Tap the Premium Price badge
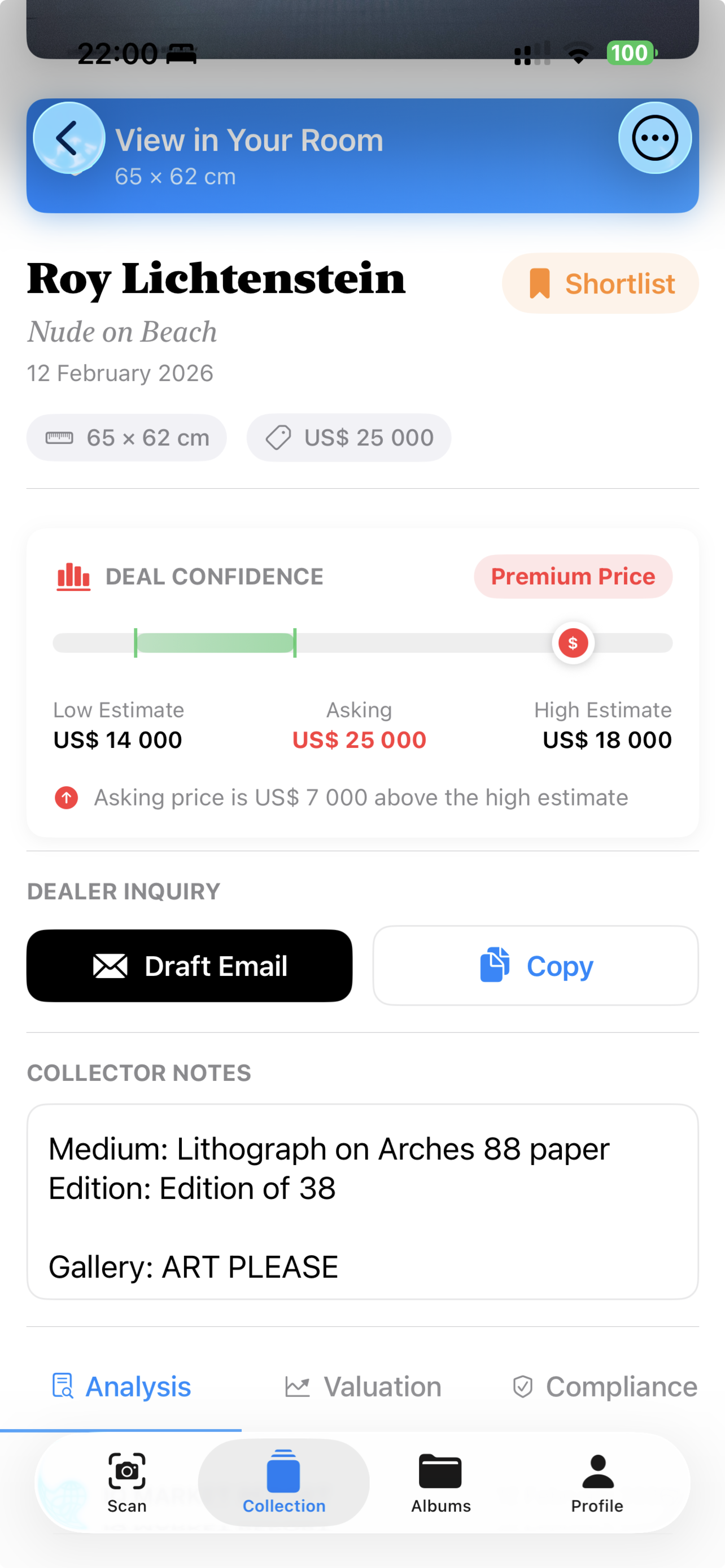725x1568 pixels. pos(573,576)
